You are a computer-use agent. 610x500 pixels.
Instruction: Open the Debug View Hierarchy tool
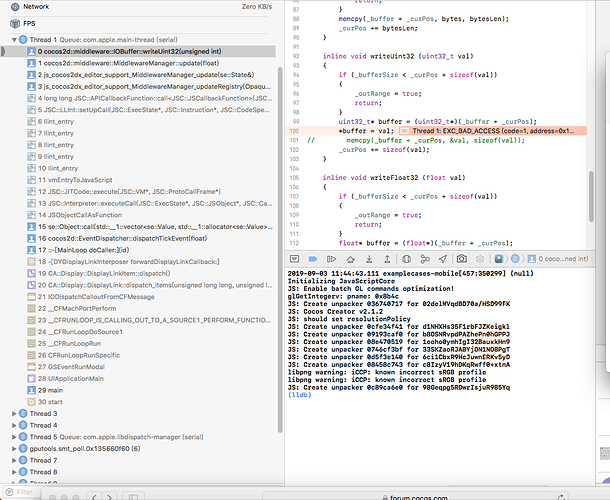(x=406, y=259)
